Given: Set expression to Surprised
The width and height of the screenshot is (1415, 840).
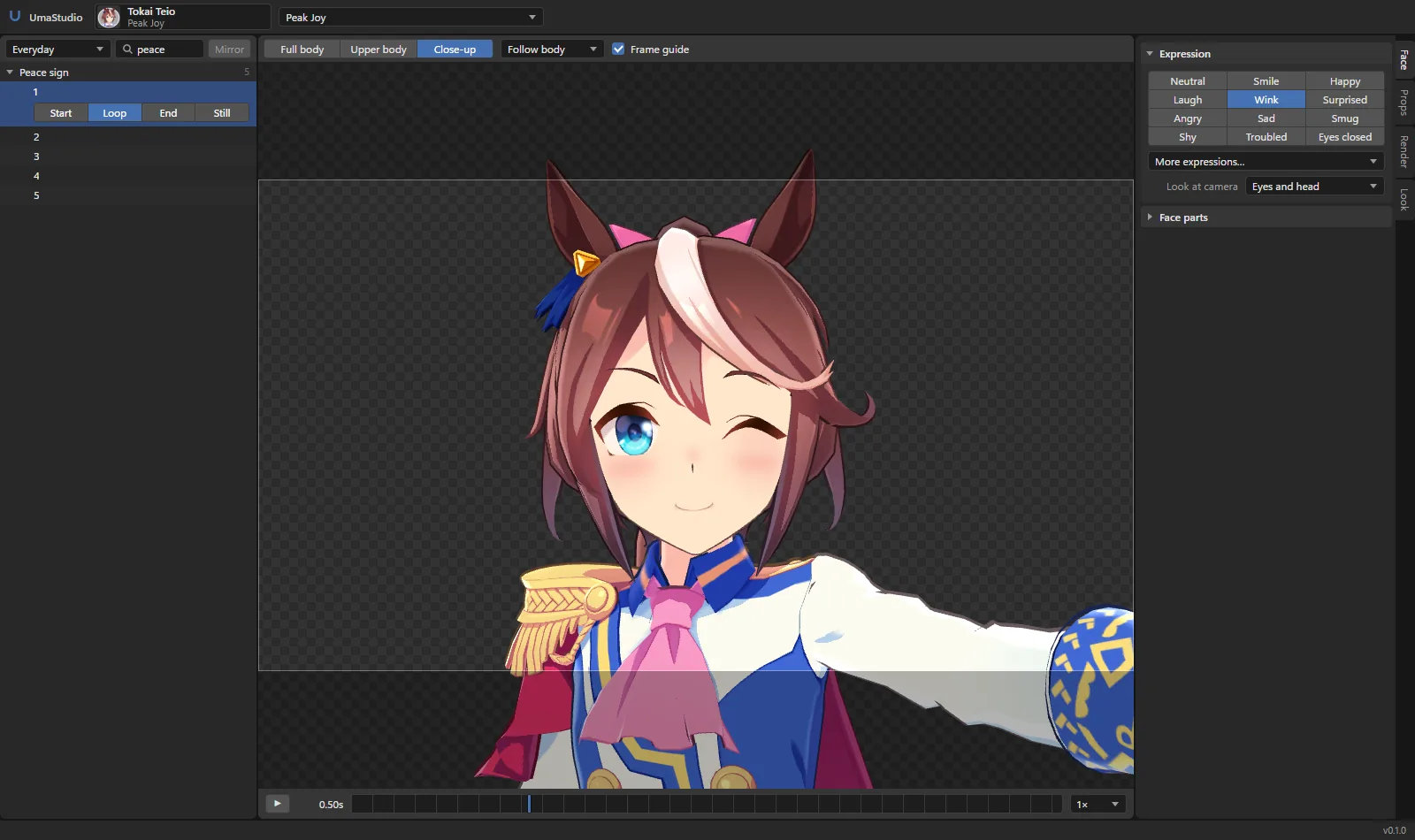Looking at the screenshot, I should 1345,100.
